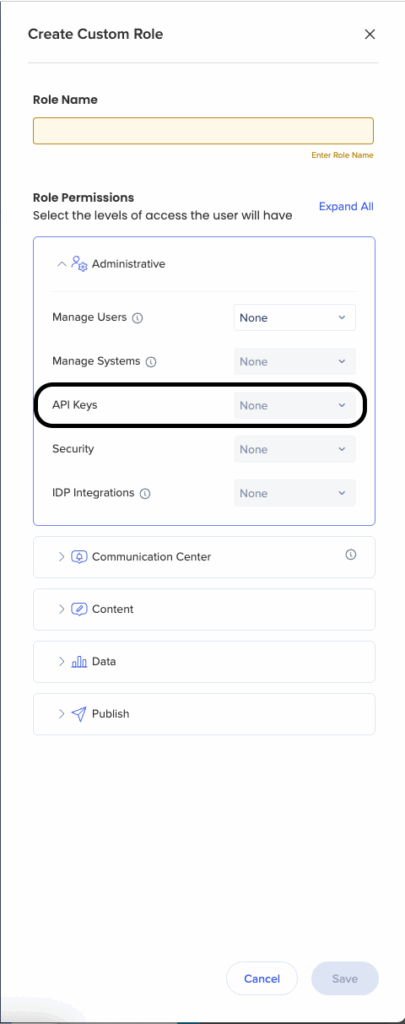Click the Role Name input field
Image resolution: width=405 pixels, height=1024 pixels.
(x=203, y=131)
